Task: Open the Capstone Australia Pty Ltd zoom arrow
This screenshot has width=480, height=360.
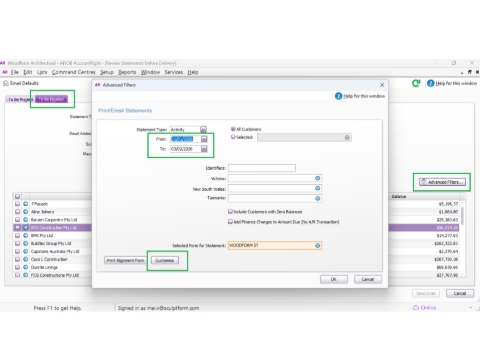Action: tap(26, 251)
